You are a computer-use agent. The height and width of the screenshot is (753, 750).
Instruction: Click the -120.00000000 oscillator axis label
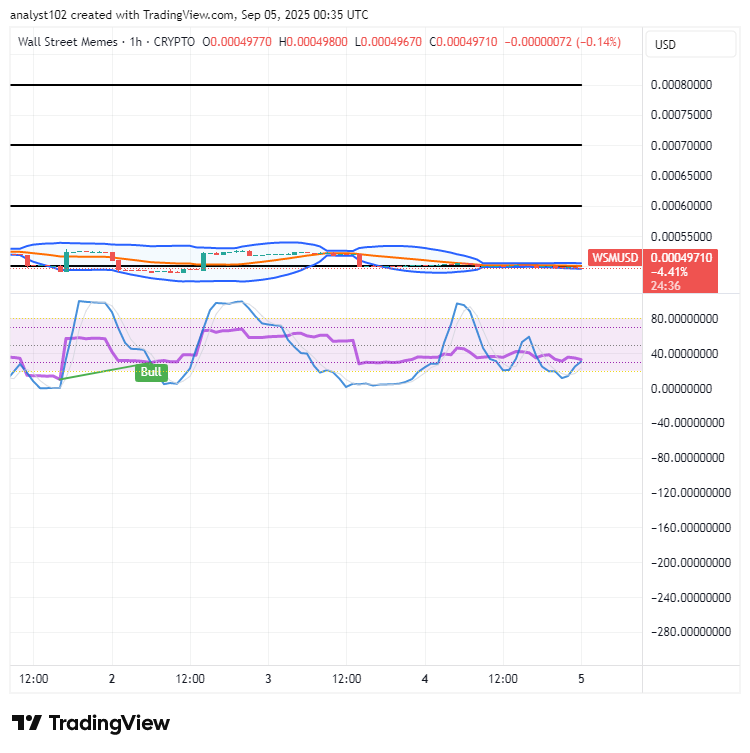(x=690, y=493)
